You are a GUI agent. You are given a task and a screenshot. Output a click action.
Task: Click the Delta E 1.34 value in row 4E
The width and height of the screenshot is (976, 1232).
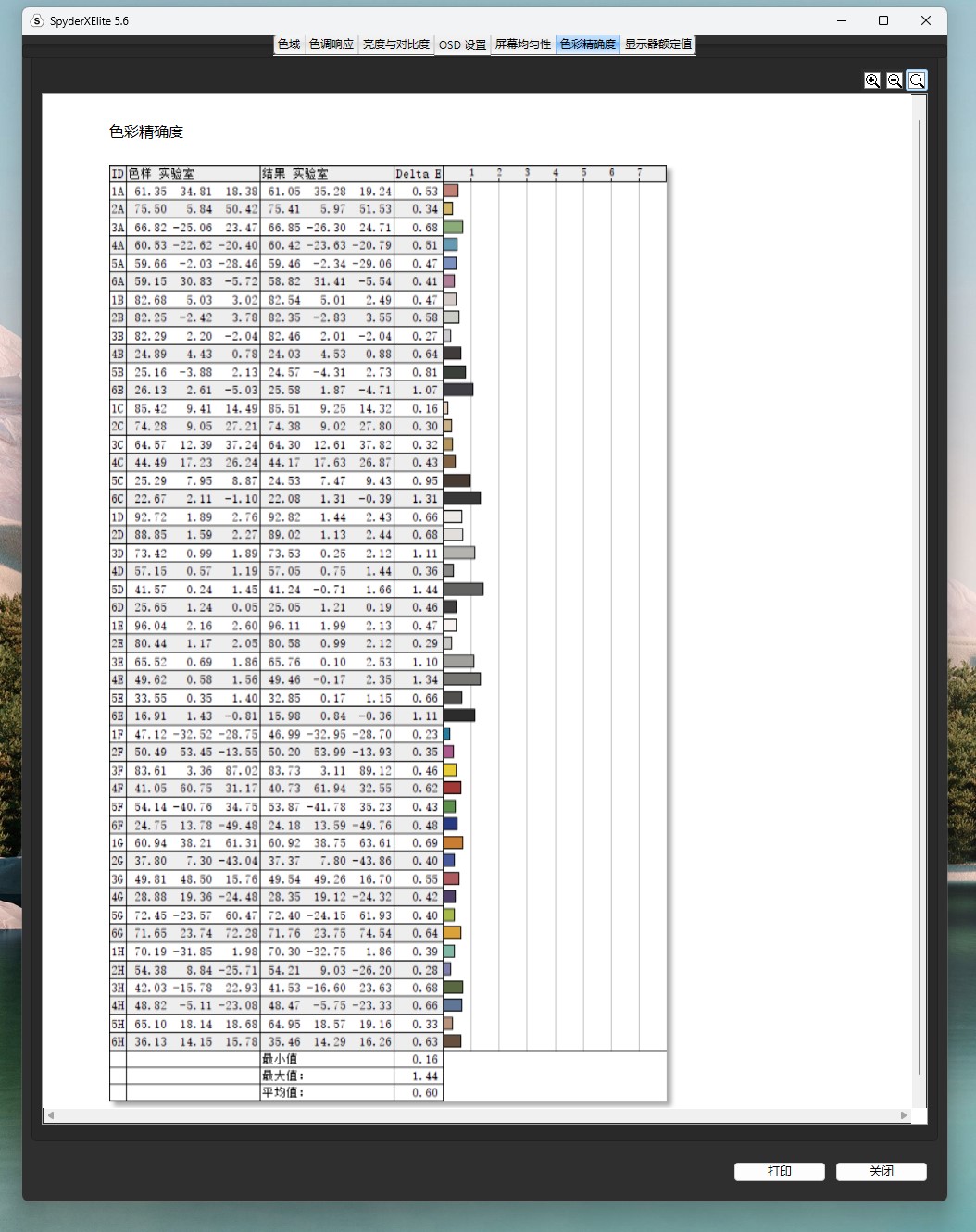(x=425, y=679)
